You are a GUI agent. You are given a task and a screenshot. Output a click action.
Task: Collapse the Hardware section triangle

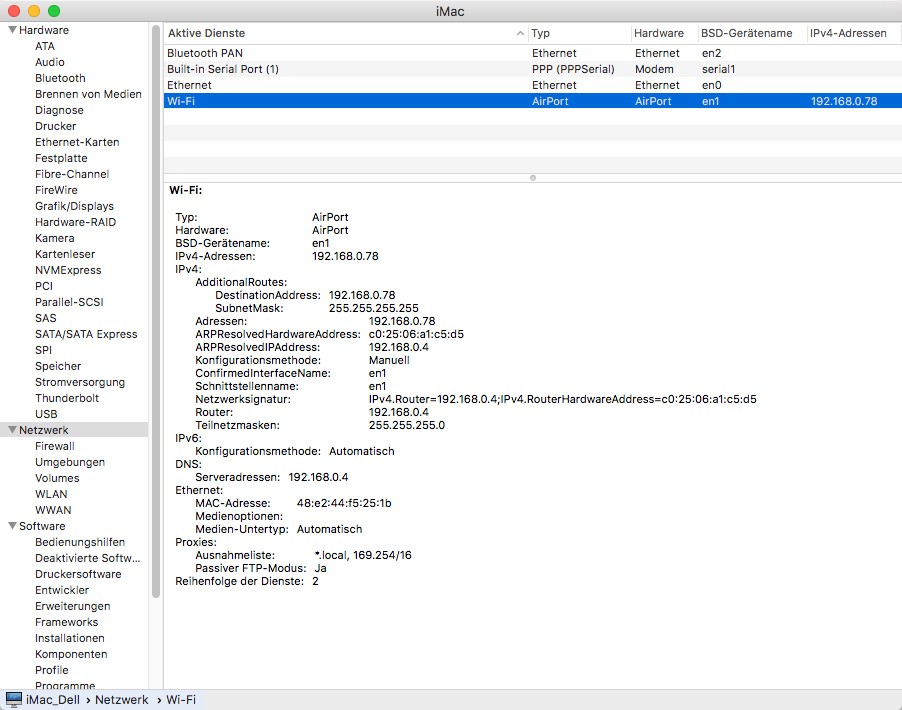(x=12, y=30)
